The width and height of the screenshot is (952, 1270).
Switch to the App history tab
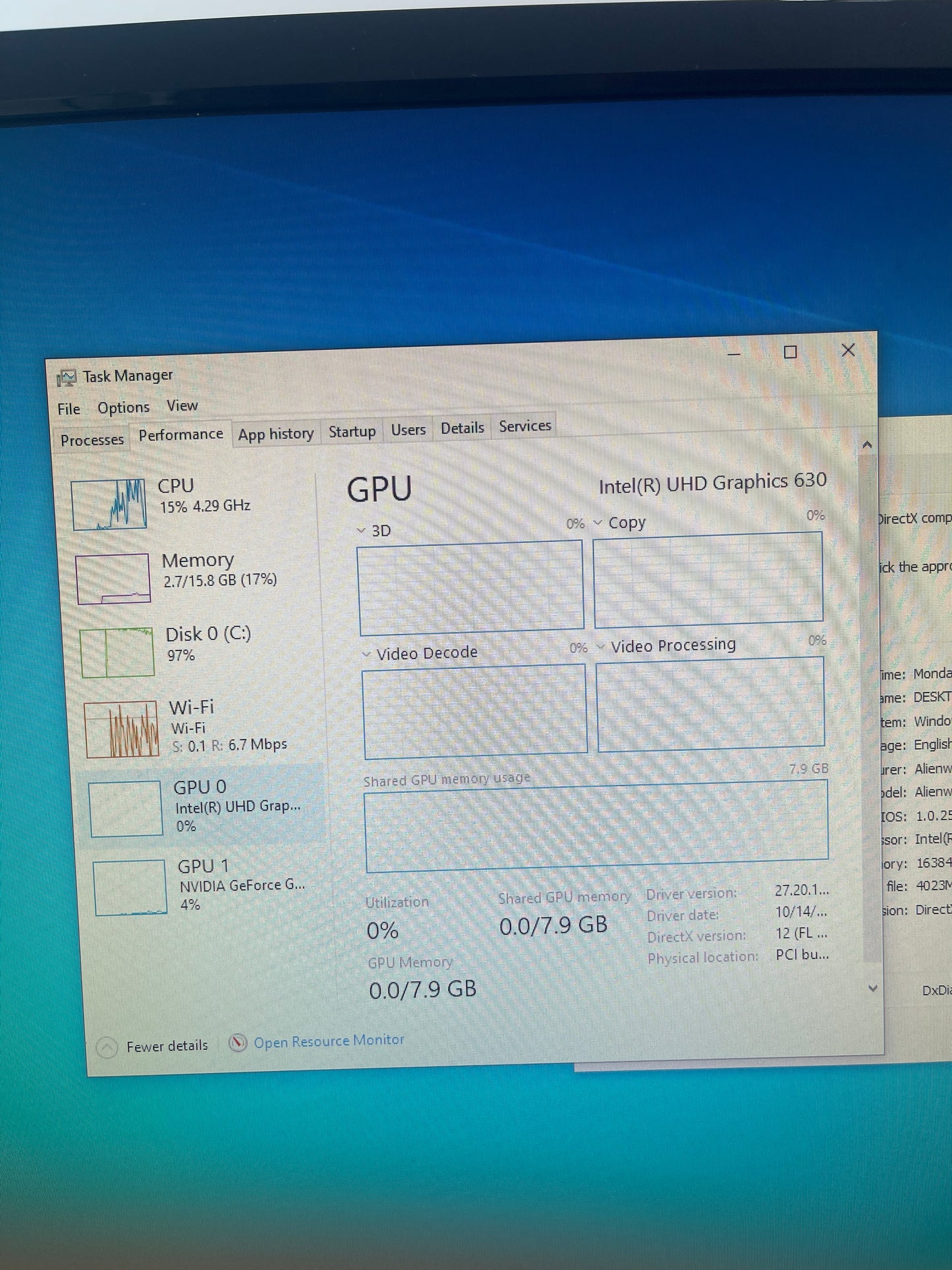pyautogui.click(x=276, y=434)
